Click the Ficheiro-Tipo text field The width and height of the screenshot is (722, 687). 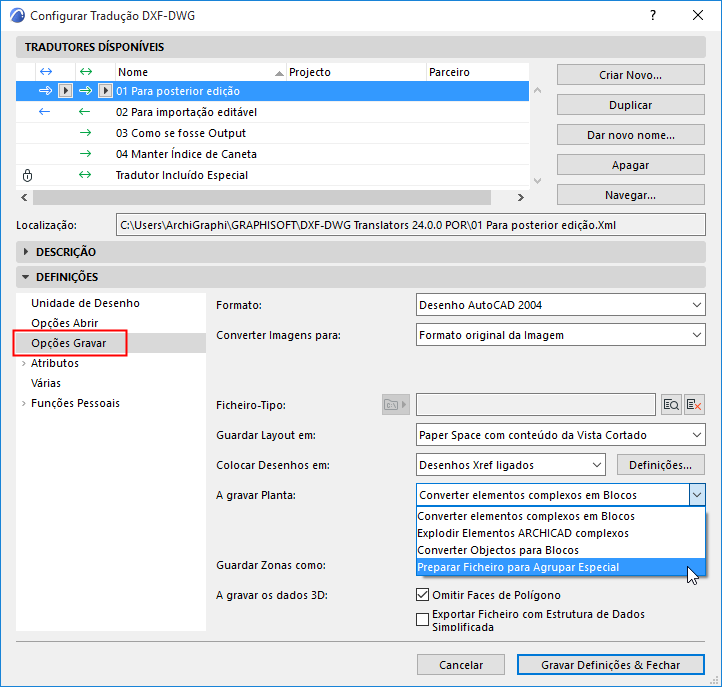point(536,405)
